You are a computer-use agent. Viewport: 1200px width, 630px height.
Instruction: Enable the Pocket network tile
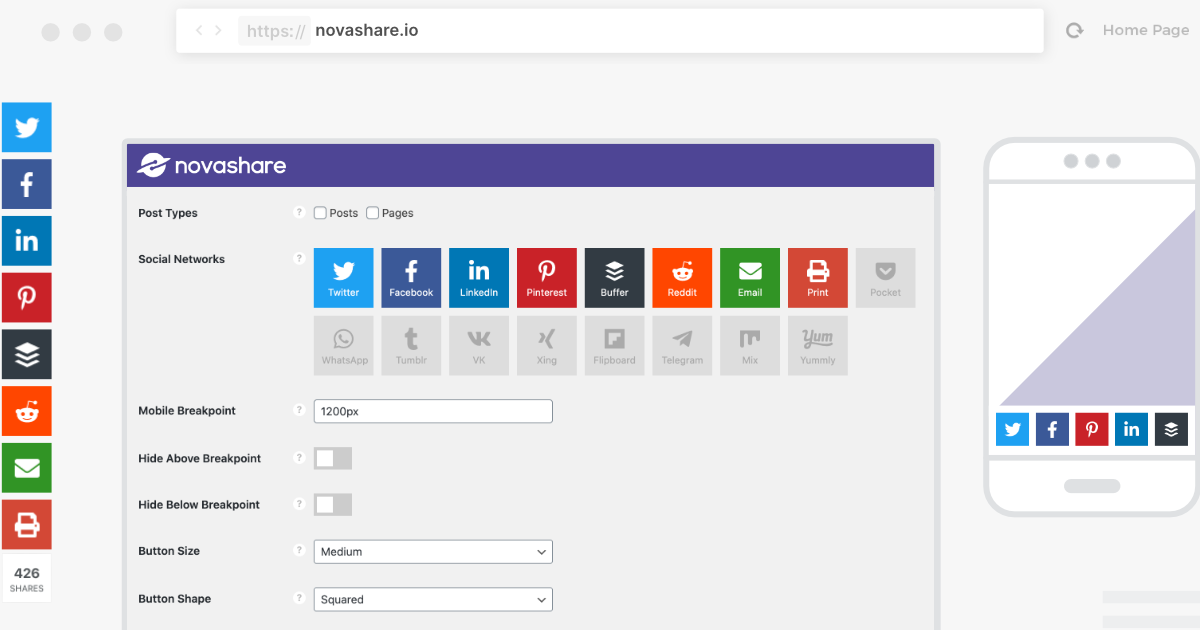tap(885, 277)
